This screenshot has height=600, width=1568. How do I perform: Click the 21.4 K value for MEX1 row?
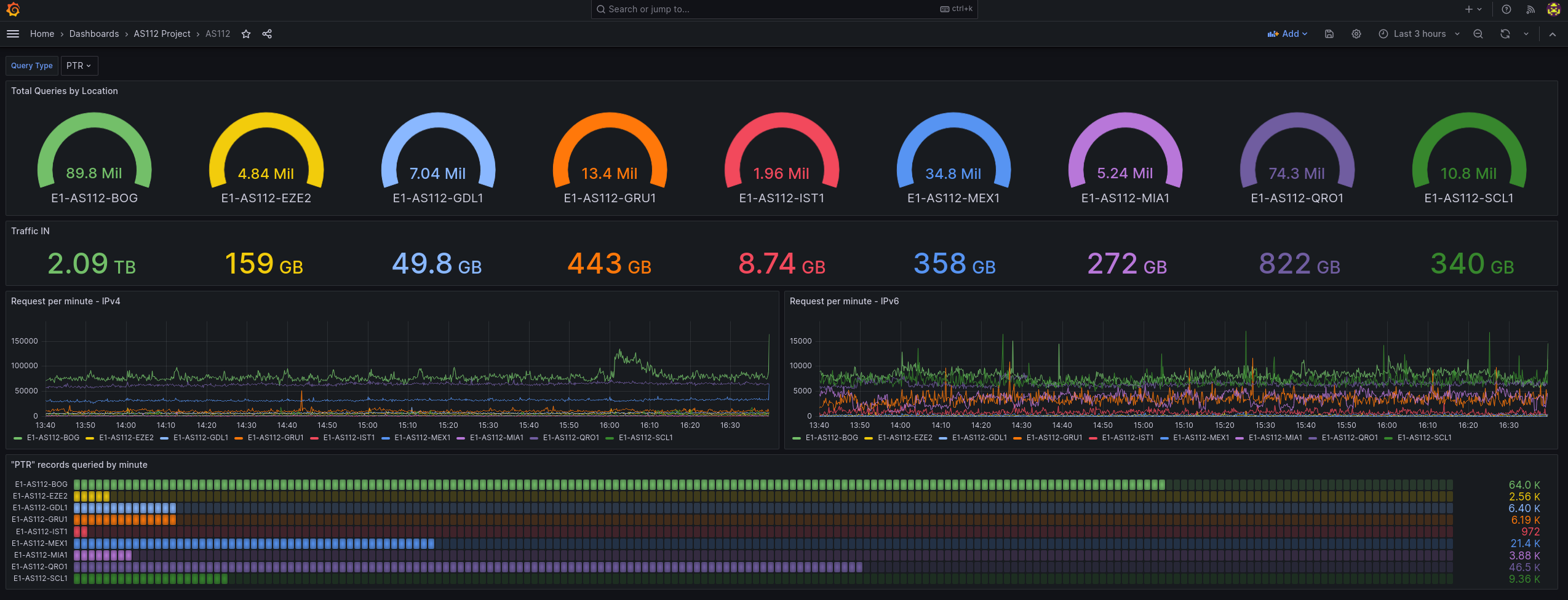(x=1526, y=543)
